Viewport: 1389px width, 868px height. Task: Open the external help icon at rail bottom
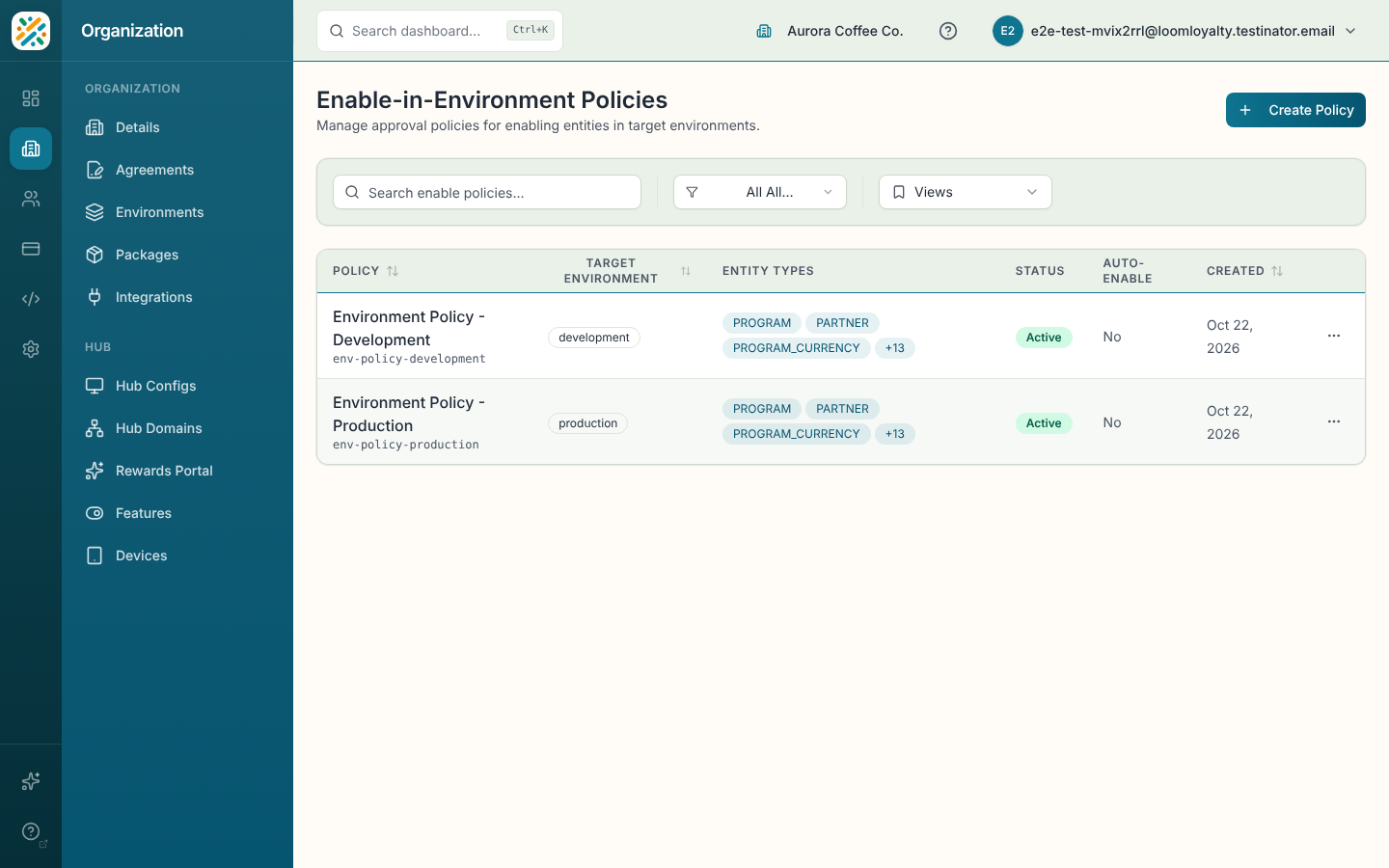click(x=31, y=831)
